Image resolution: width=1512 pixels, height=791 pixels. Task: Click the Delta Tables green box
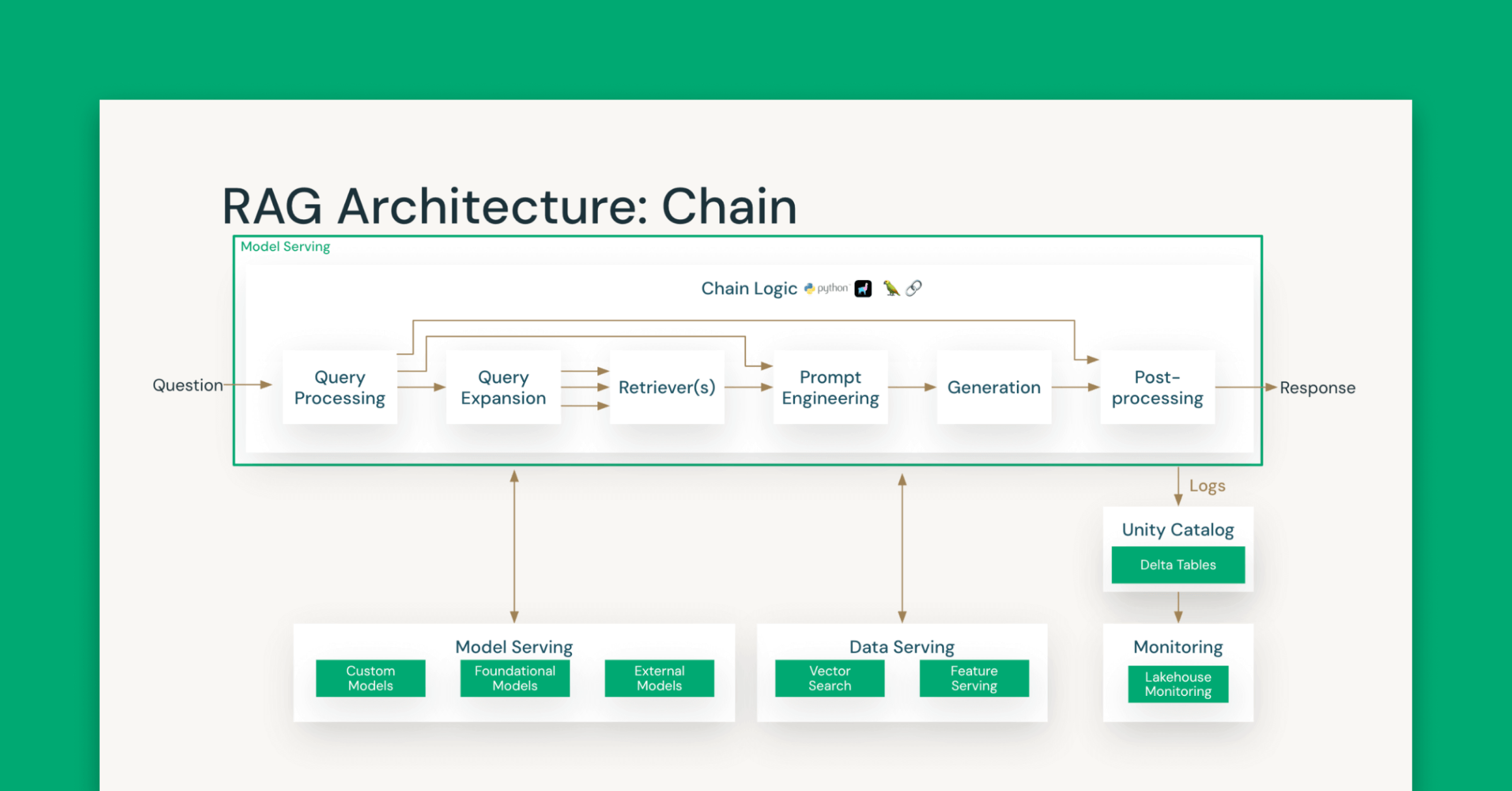tap(1178, 565)
